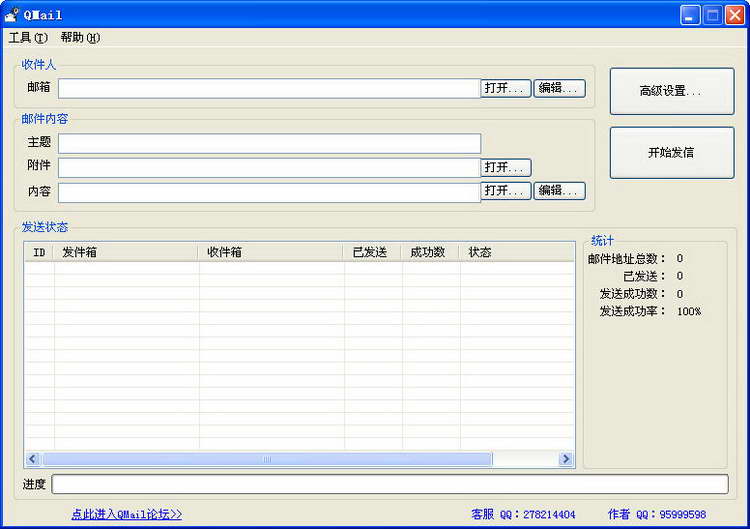
Task: Sort list by 状态 column header
Action: [517, 252]
